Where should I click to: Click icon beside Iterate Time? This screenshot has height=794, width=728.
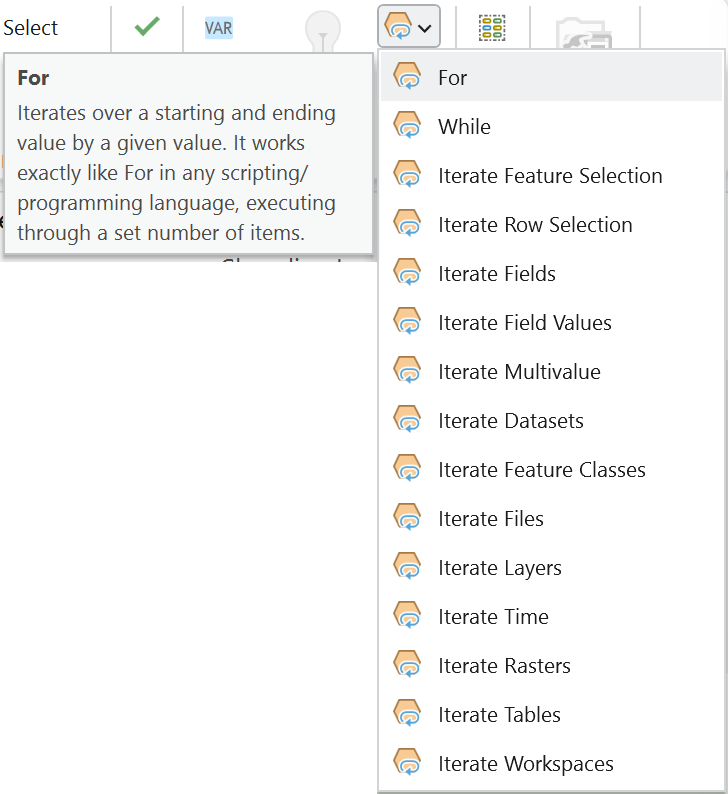(408, 615)
